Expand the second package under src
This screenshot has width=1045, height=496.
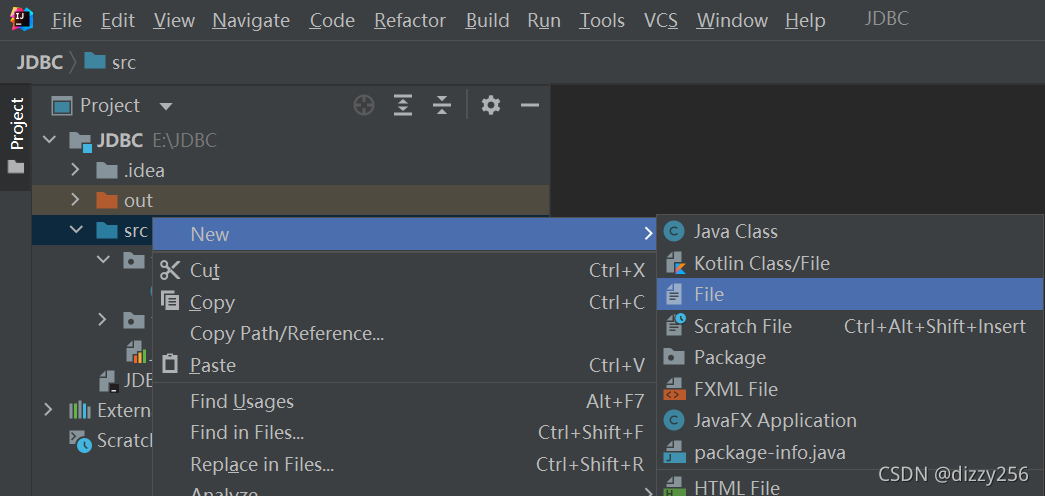pos(102,319)
